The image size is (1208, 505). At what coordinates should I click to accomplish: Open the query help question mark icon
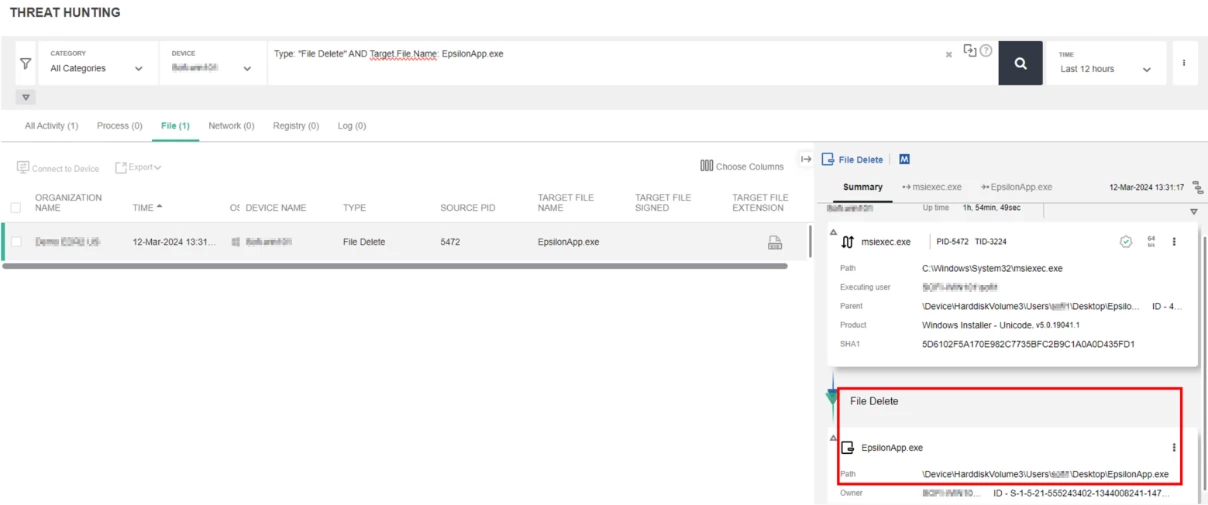coord(986,51)
